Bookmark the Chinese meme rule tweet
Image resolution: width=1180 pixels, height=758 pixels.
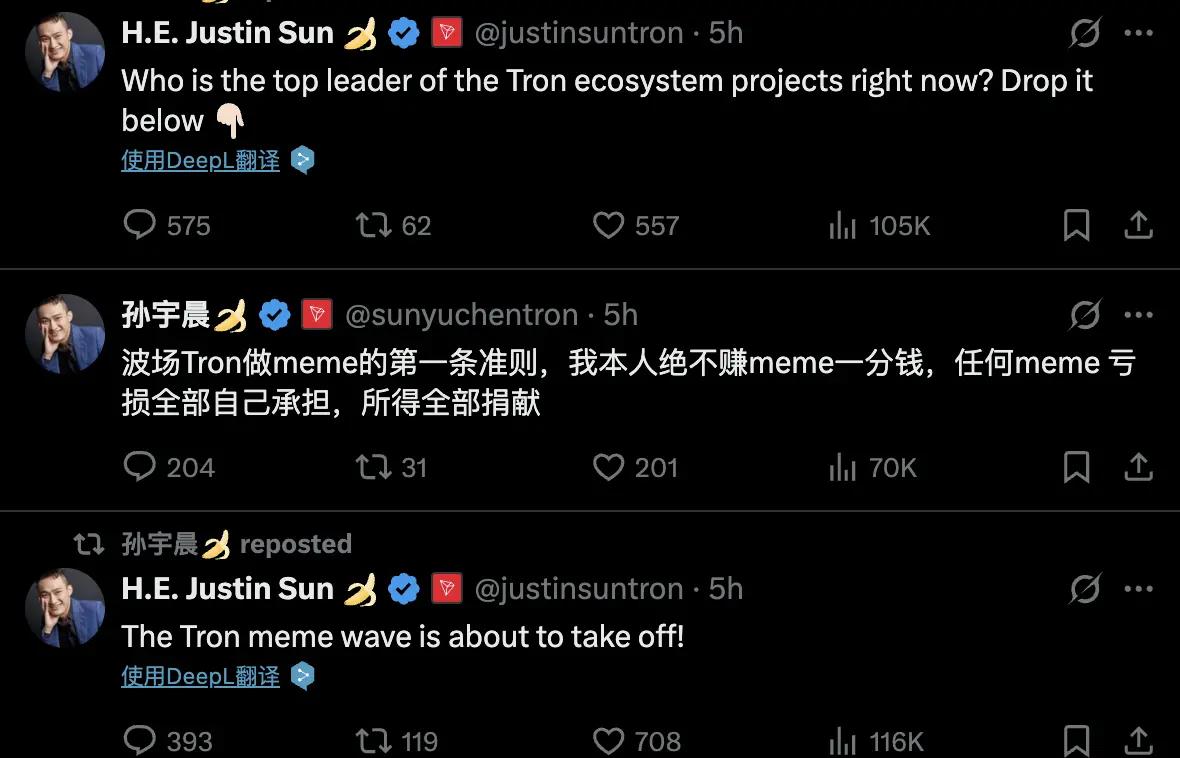click(x=1076, y=467)
